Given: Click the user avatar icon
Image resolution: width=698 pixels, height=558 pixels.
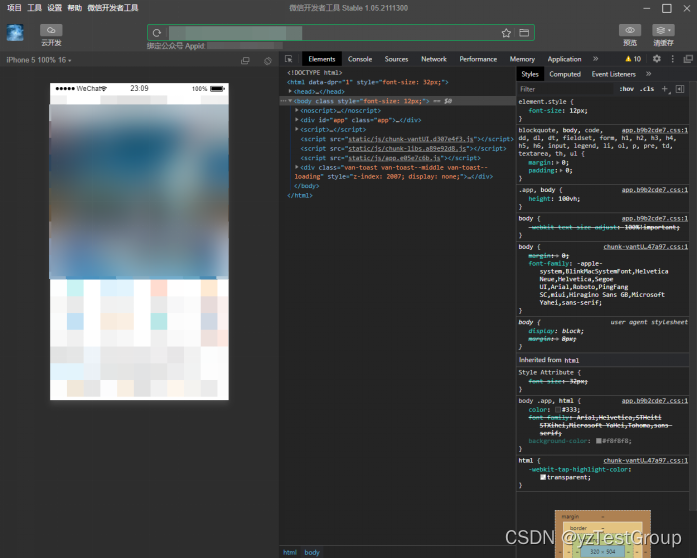Looking at the screenshot, I should pos(15,32).
